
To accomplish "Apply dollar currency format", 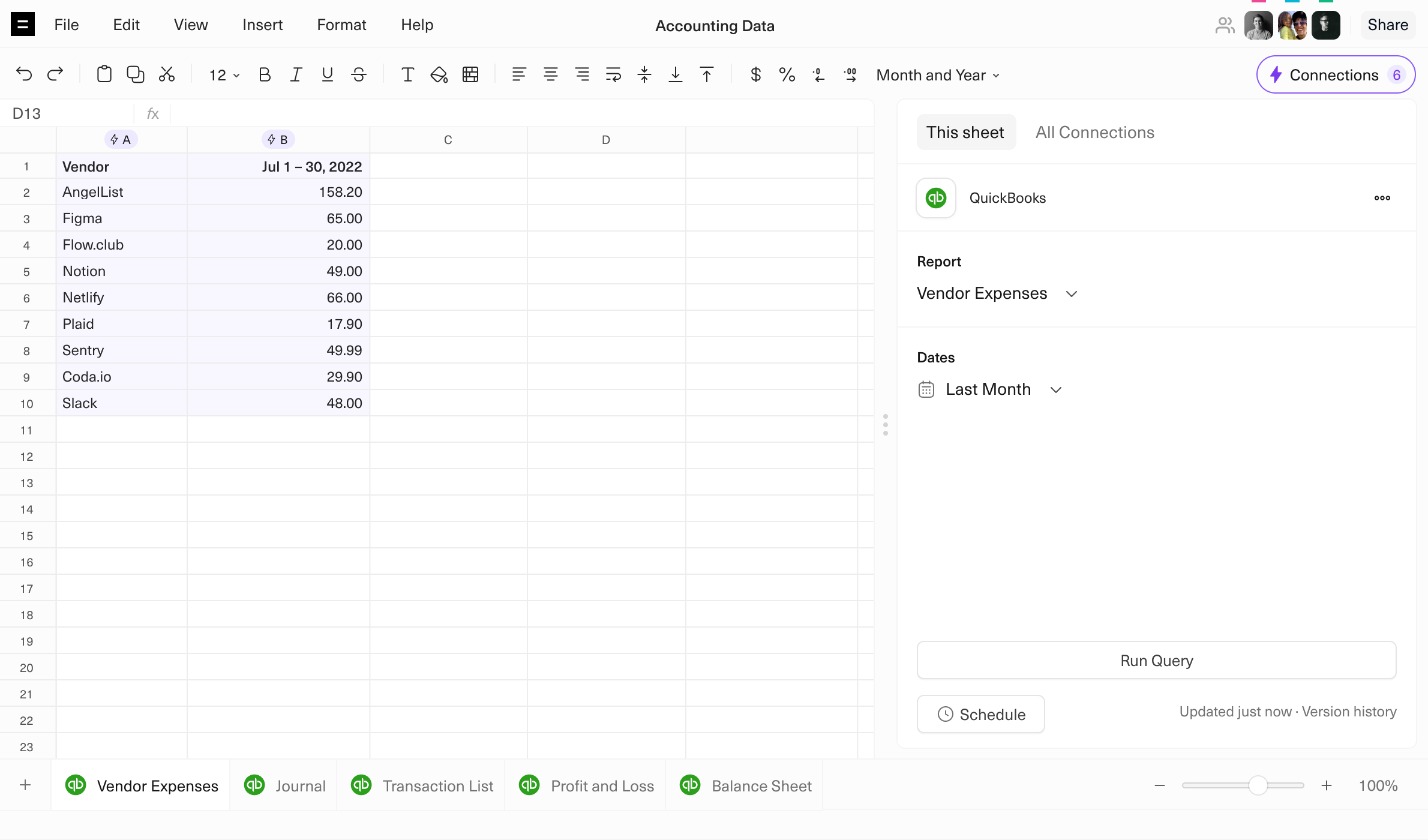I will 755,74.
